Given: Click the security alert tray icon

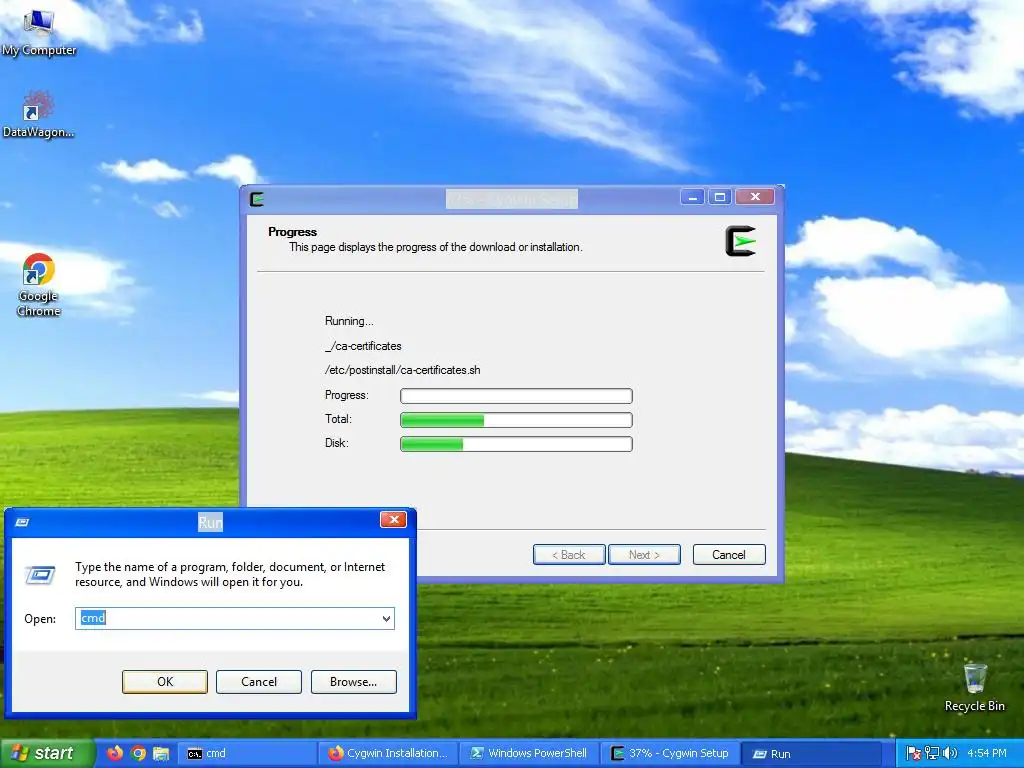Looking at the screenshot, I should tap(914, 753).
